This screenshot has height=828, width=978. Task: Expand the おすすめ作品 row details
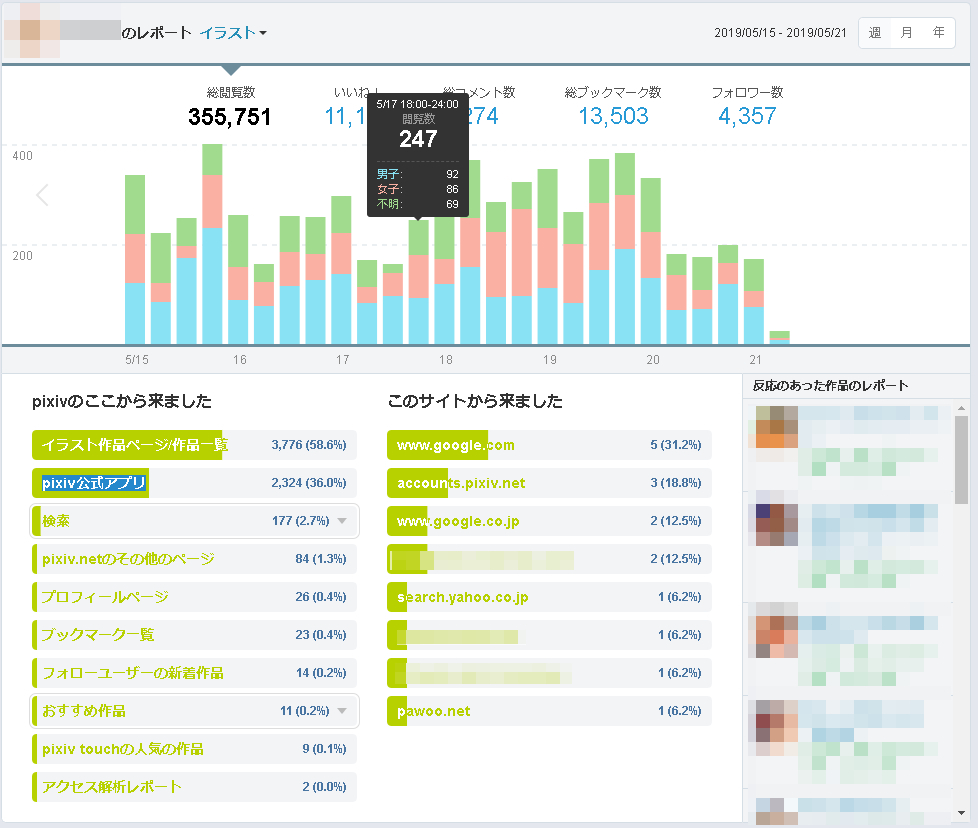pos(342,711)
